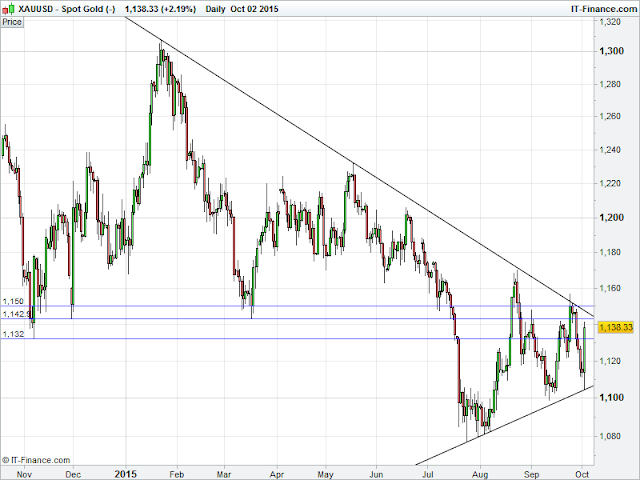Click the Price panel label
The width and height of the screenshot is (640, 480).
[12, 22]
